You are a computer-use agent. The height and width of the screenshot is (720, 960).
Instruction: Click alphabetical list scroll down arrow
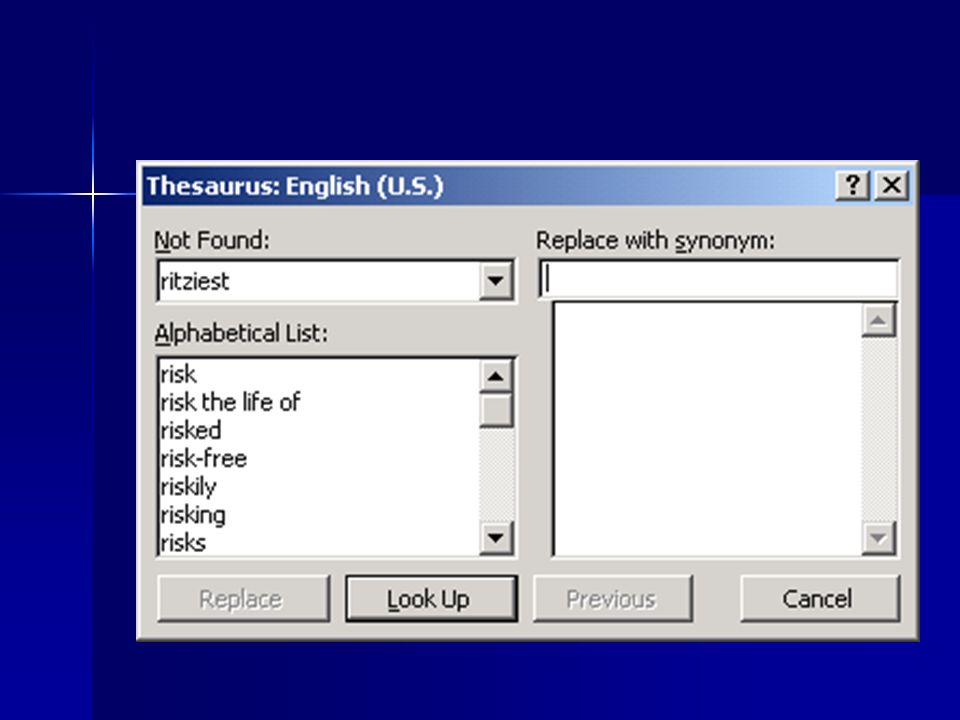(496, 538)
